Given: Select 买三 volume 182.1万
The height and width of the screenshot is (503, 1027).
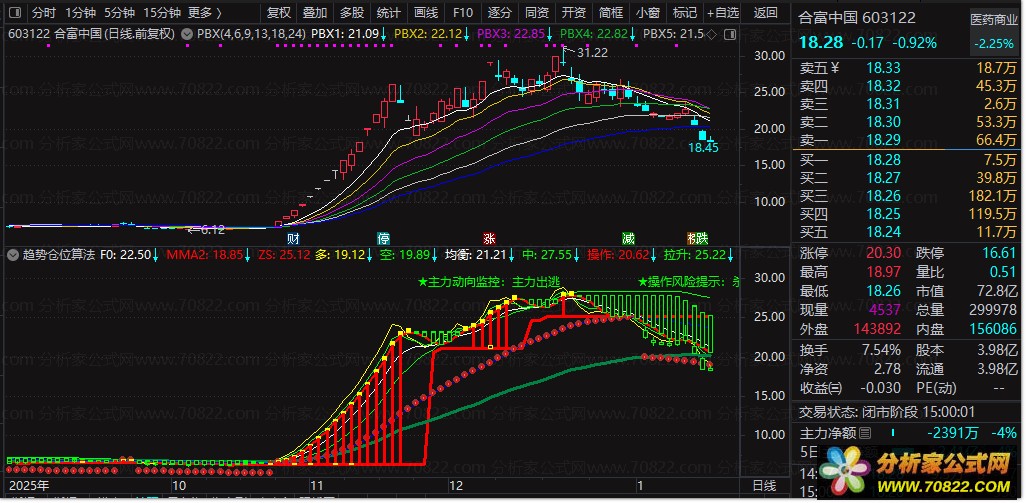Looking at the screenshot, I should [994, 196].
